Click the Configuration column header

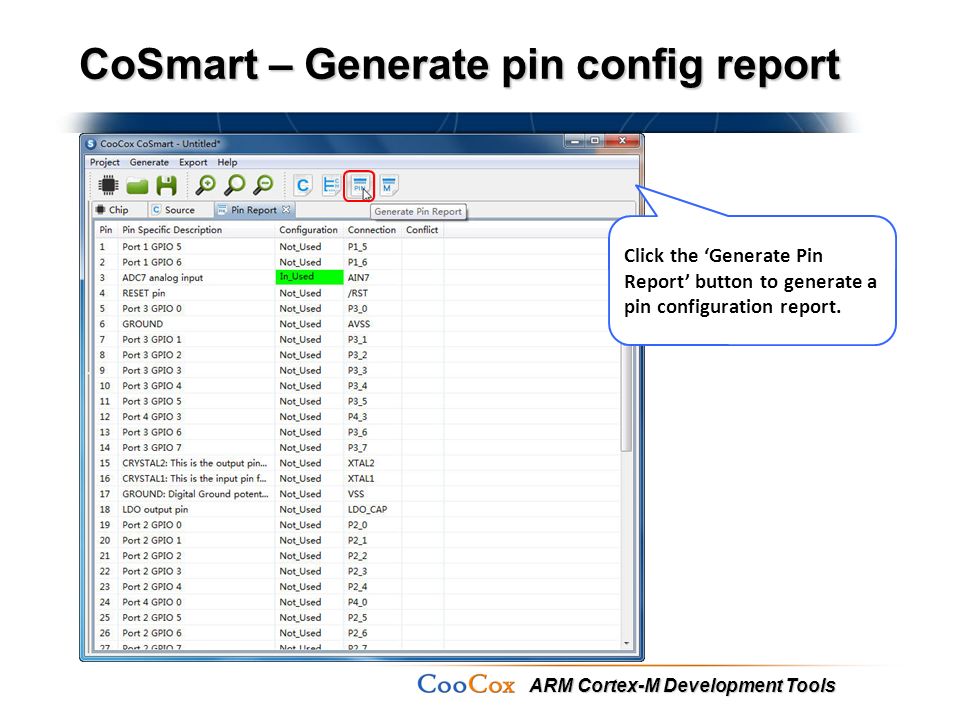pyautogui.click(x=309, y=230)
